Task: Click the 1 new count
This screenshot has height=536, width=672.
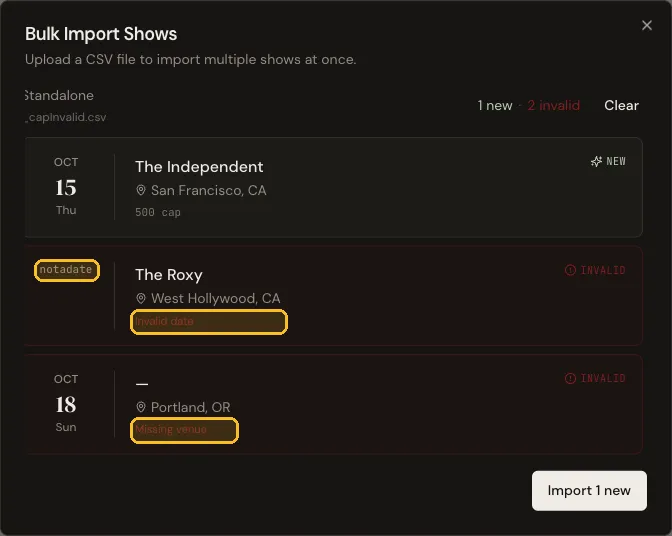Action: 495,105
